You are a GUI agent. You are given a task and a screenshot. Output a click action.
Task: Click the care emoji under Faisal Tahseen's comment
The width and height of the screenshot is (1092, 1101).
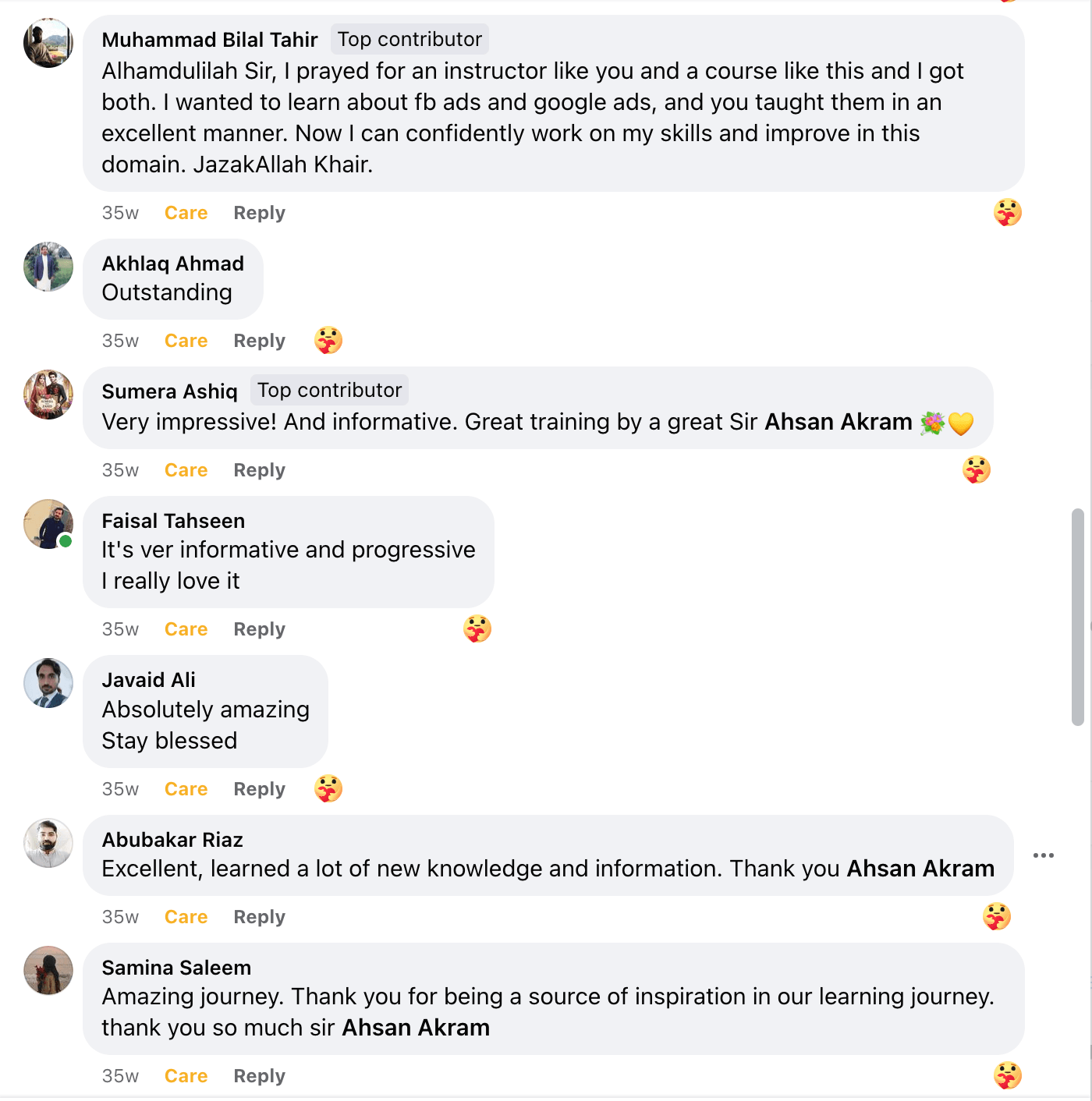click(x=478, y=628)
